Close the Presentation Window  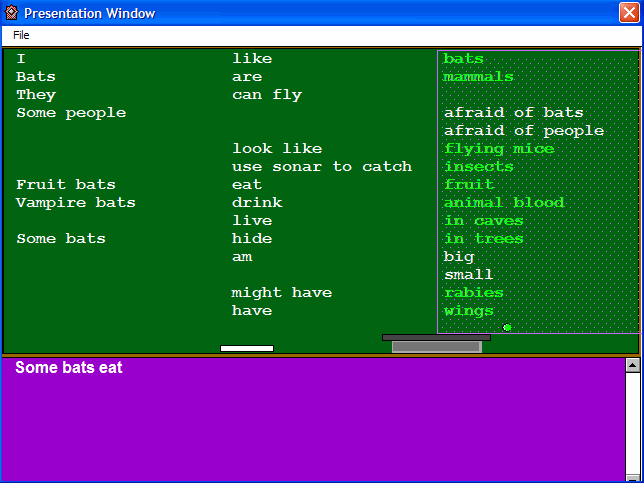tap(629, 13)
